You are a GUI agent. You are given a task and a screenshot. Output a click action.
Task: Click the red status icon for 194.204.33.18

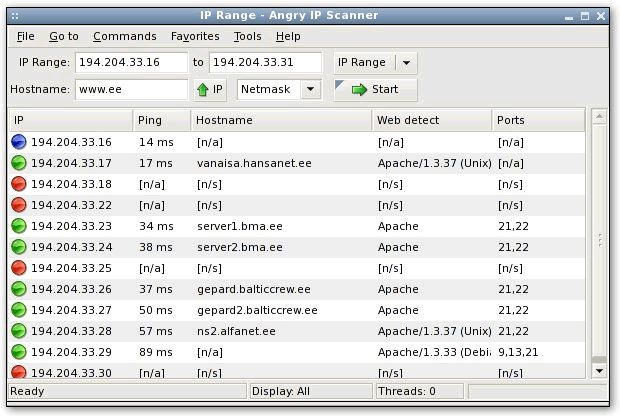19,184
